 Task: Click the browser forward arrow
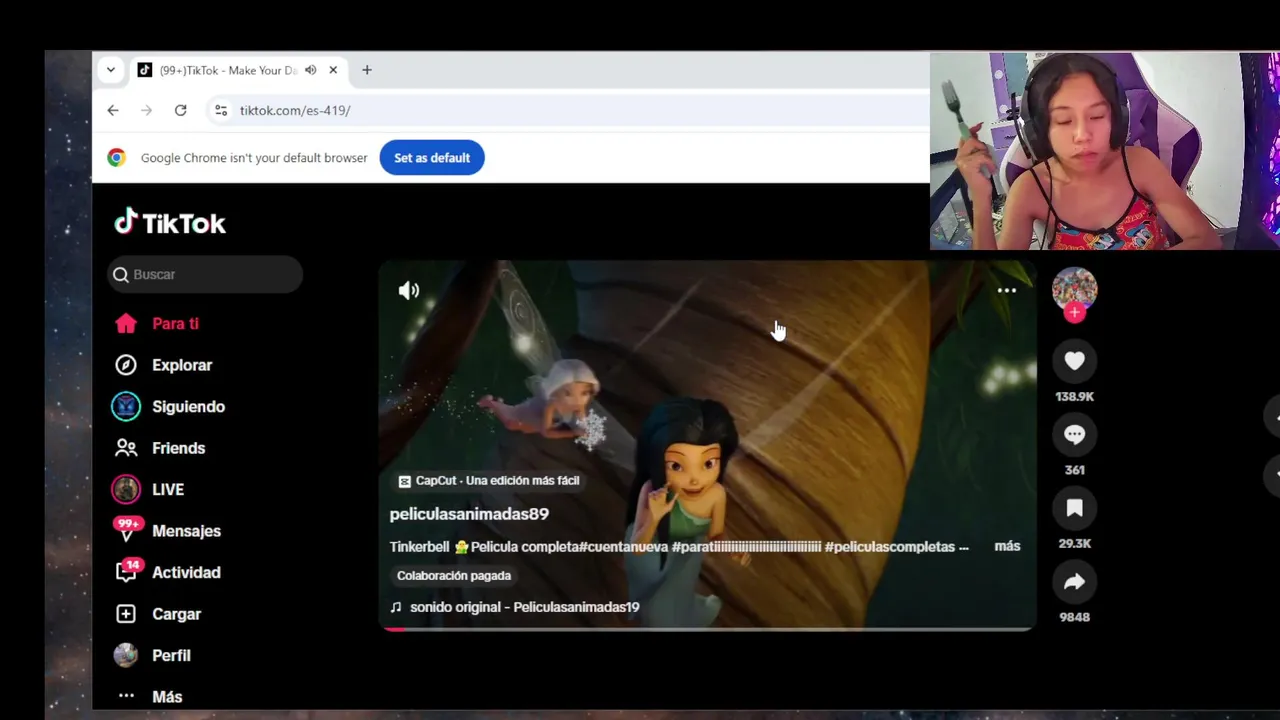click(146, 110)
